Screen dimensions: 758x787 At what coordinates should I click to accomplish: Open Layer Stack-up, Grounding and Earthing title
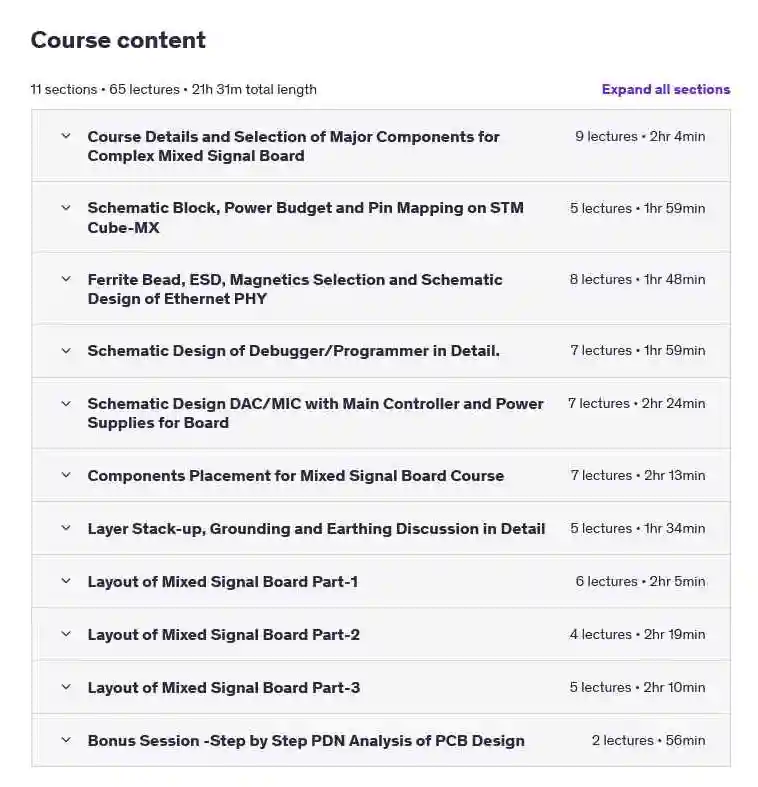pos(316,529)
